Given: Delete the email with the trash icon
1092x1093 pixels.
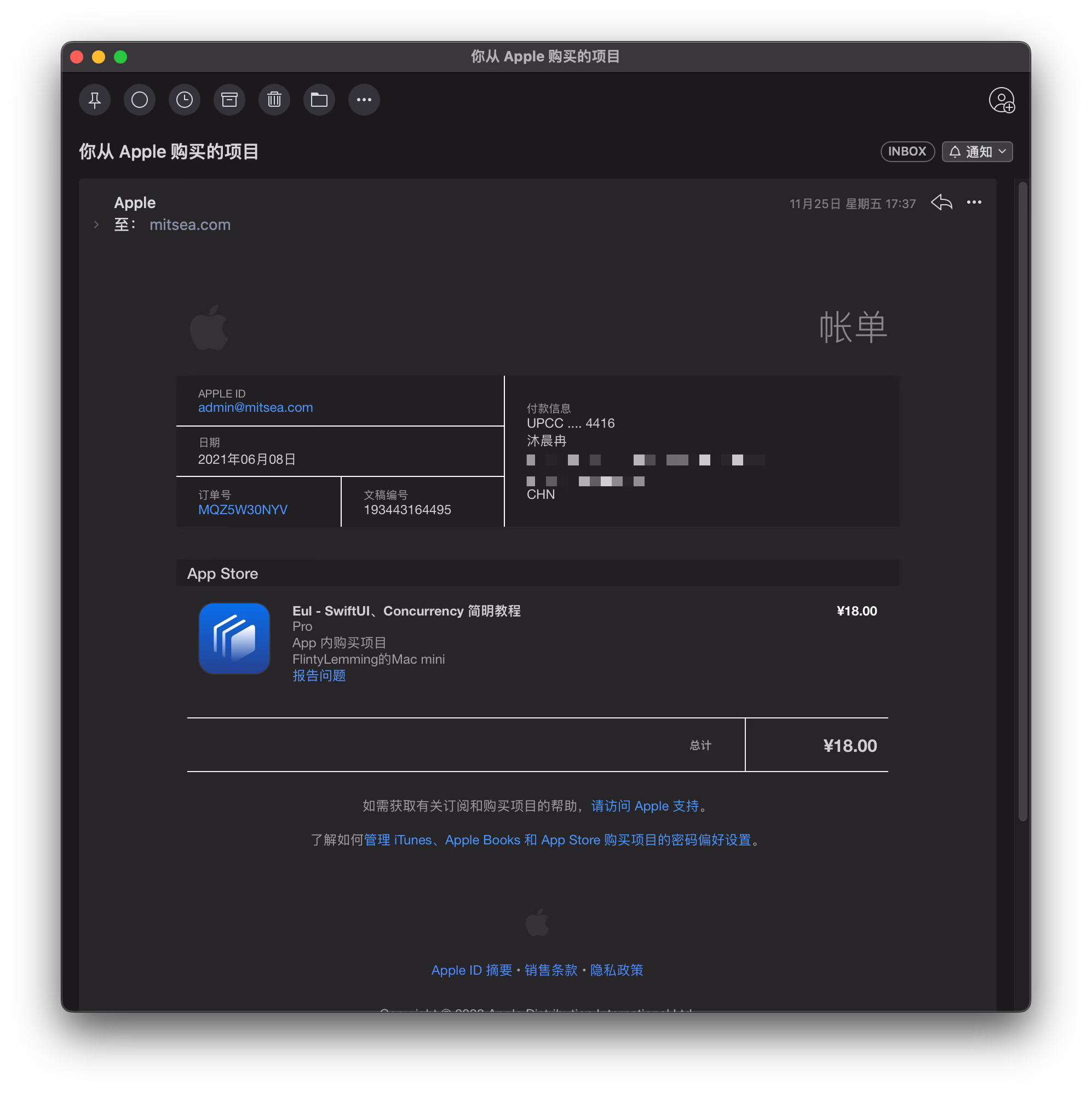Looking at the screenshot, I should [274, 100].
